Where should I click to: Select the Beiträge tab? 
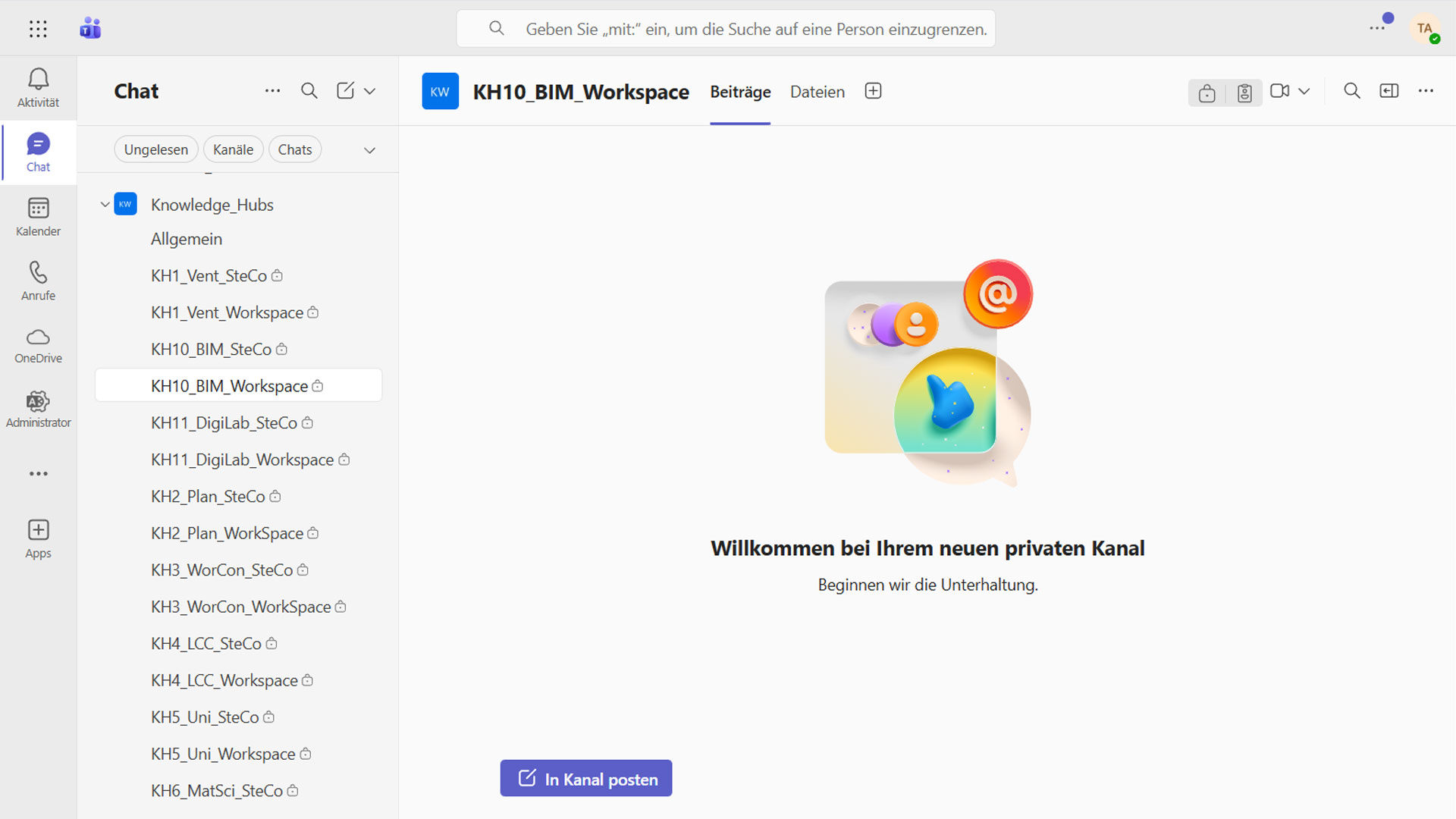pyautogui.click(x=740, y=92)
